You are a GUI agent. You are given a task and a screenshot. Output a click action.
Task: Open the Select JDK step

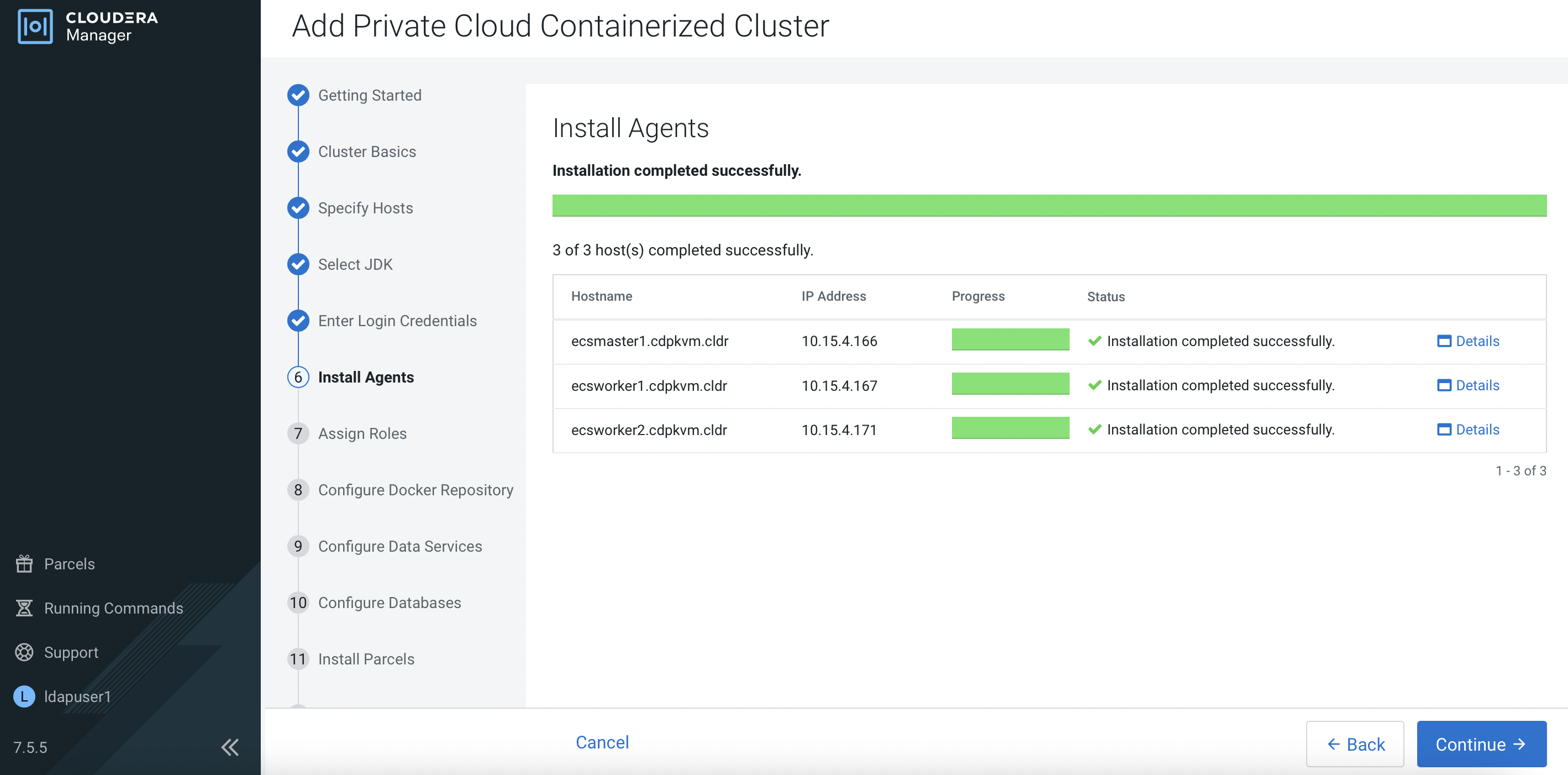[355, 264]
